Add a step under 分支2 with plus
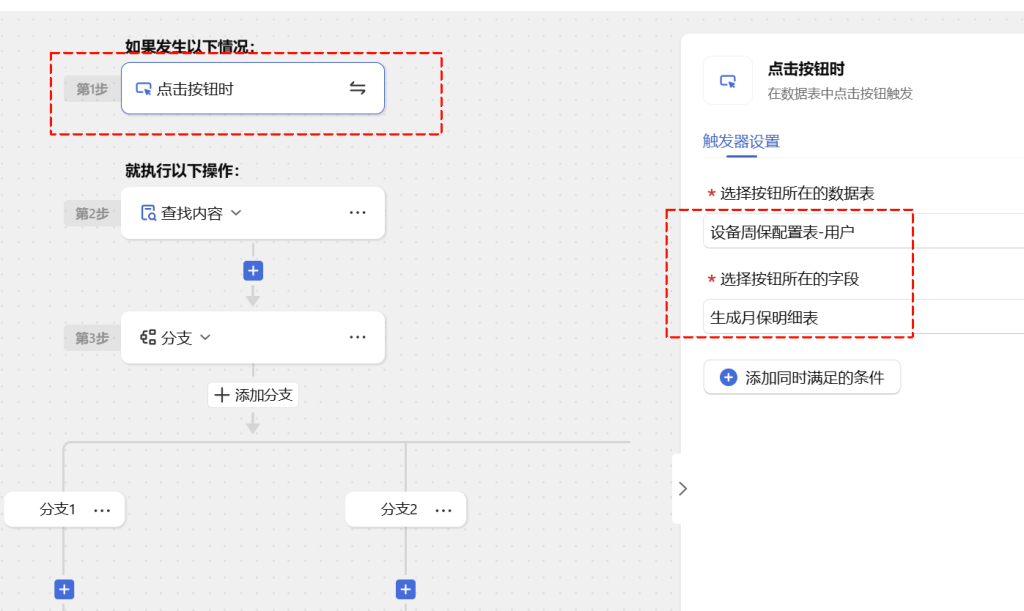1024x611 pixels. [x=406, y=589]
